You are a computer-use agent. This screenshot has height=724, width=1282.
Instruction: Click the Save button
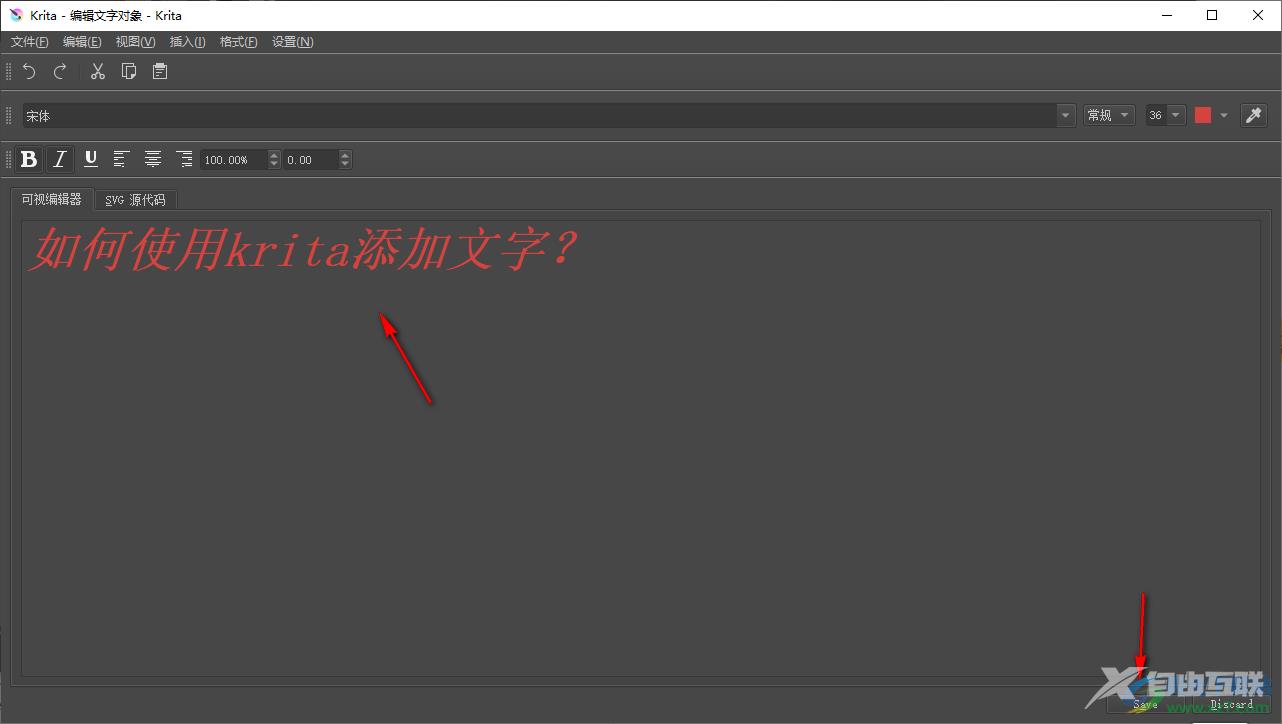pos(1145,704)
